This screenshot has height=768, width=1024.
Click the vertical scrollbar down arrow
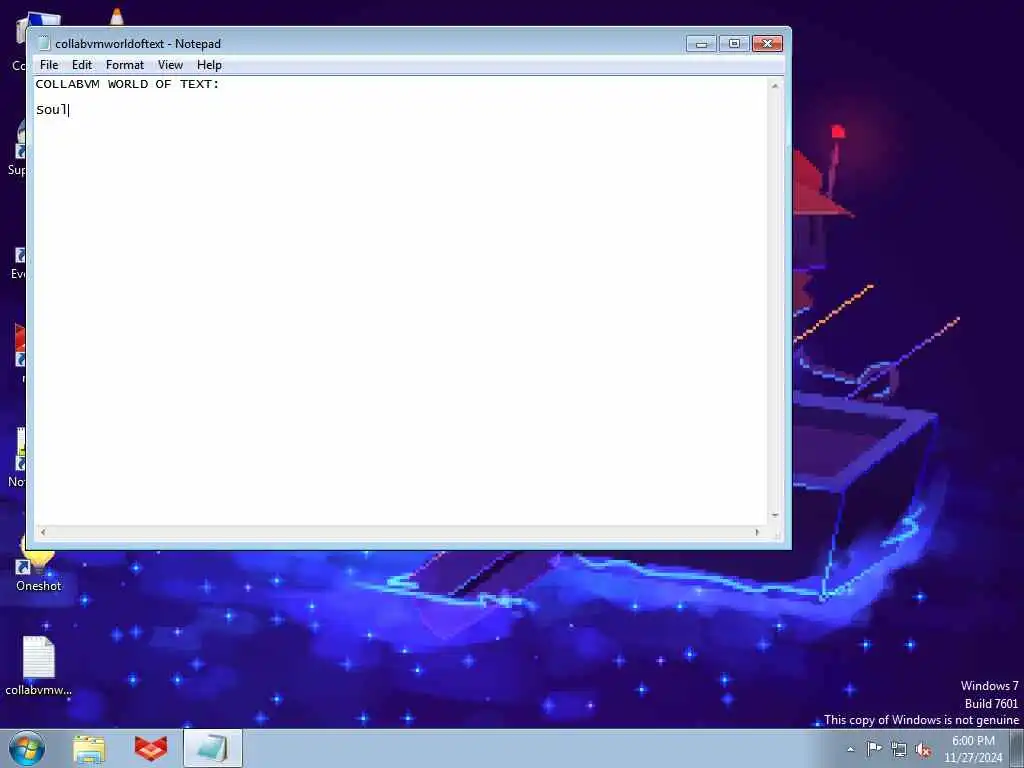[x=775, y=516]
